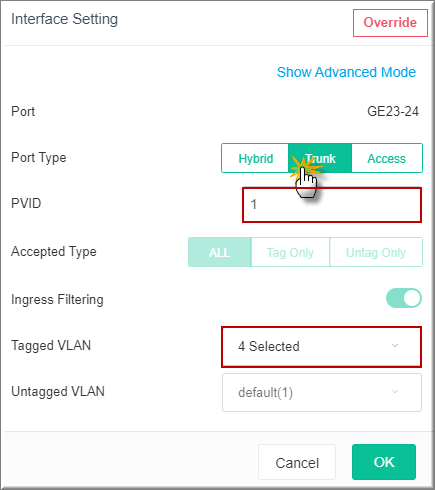
Task: Confirm settings with OK button
Action: 384,462
